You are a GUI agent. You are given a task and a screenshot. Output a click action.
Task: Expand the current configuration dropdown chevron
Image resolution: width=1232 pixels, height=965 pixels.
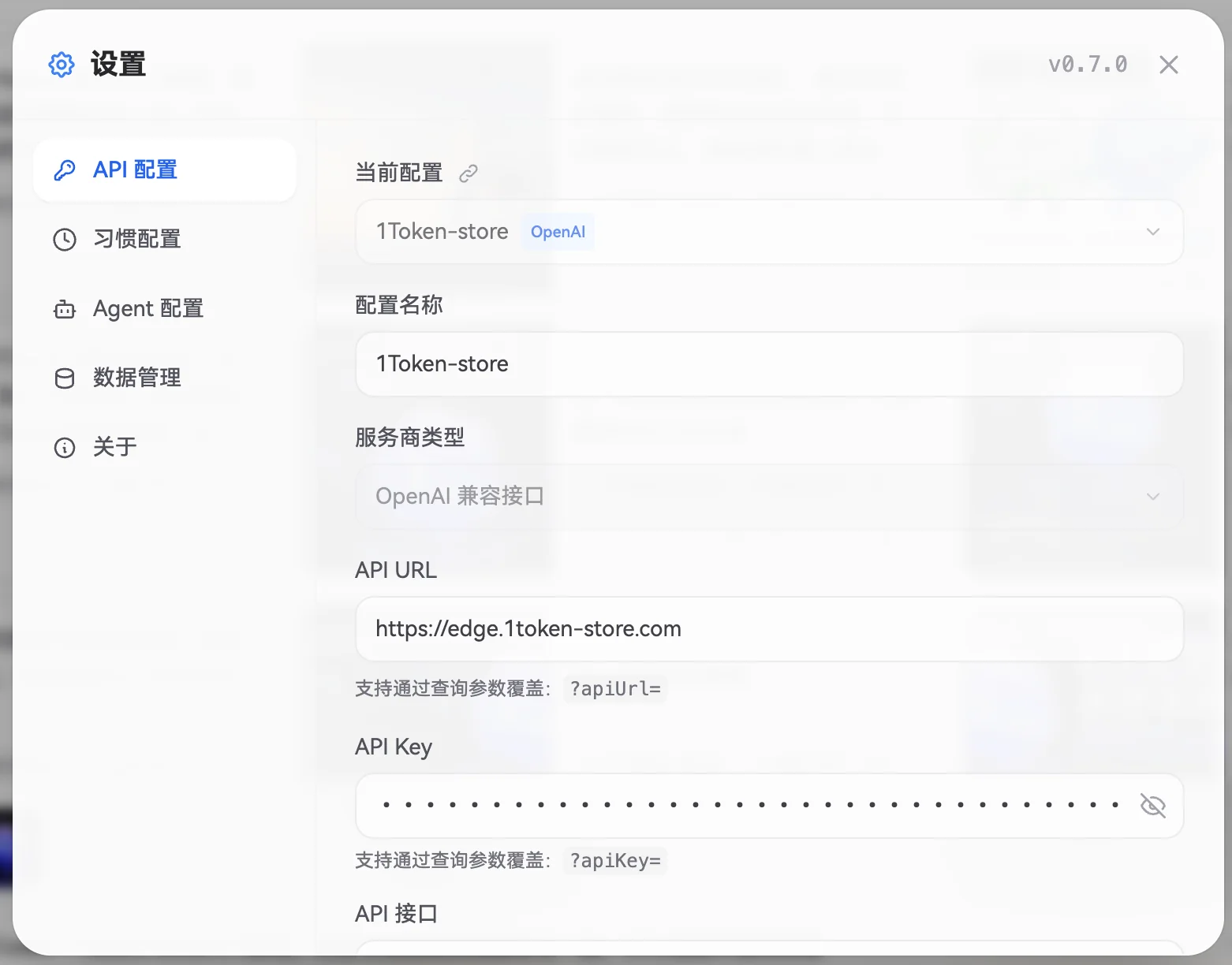coord(1153,232)
